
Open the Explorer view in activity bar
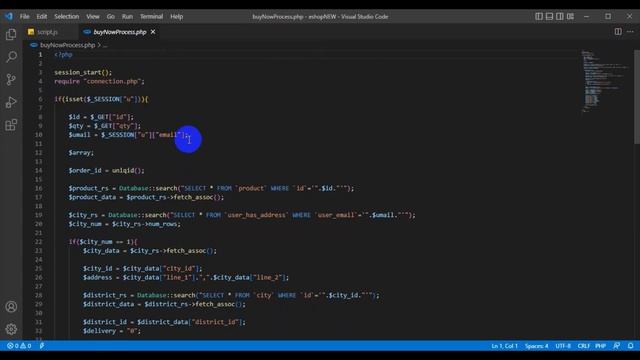[11, 34]
